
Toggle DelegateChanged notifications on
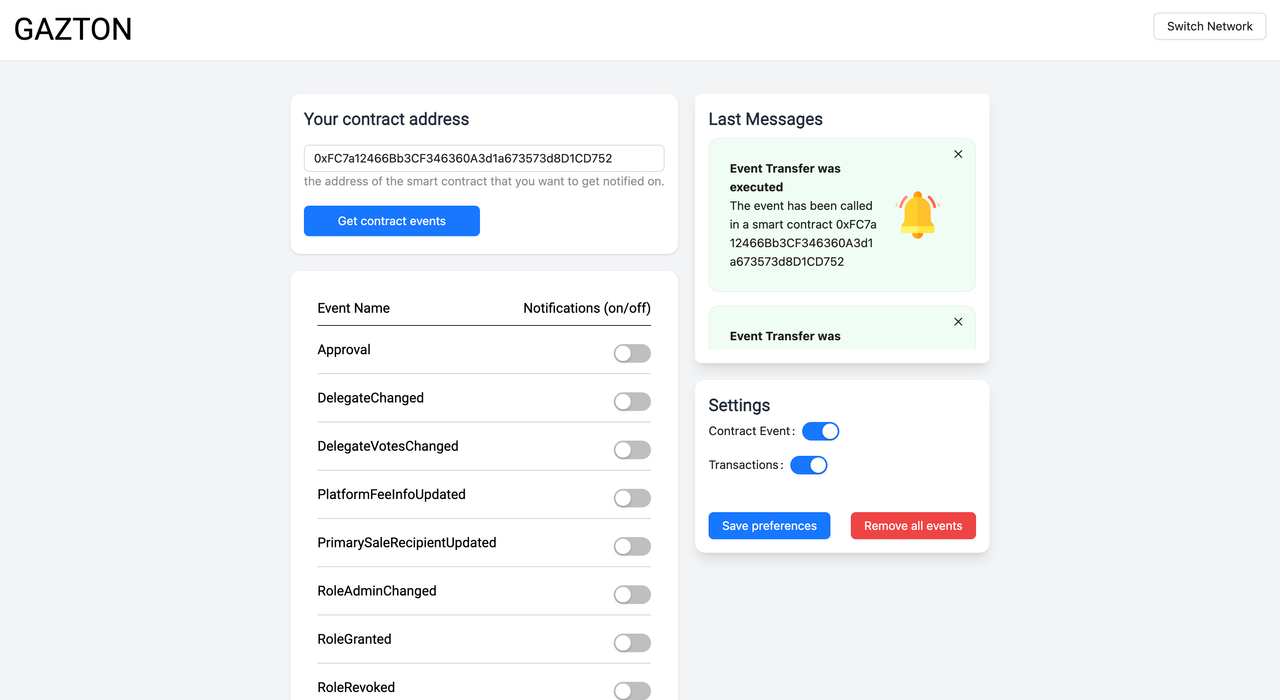pyautogui.click(x=632, y=401)
